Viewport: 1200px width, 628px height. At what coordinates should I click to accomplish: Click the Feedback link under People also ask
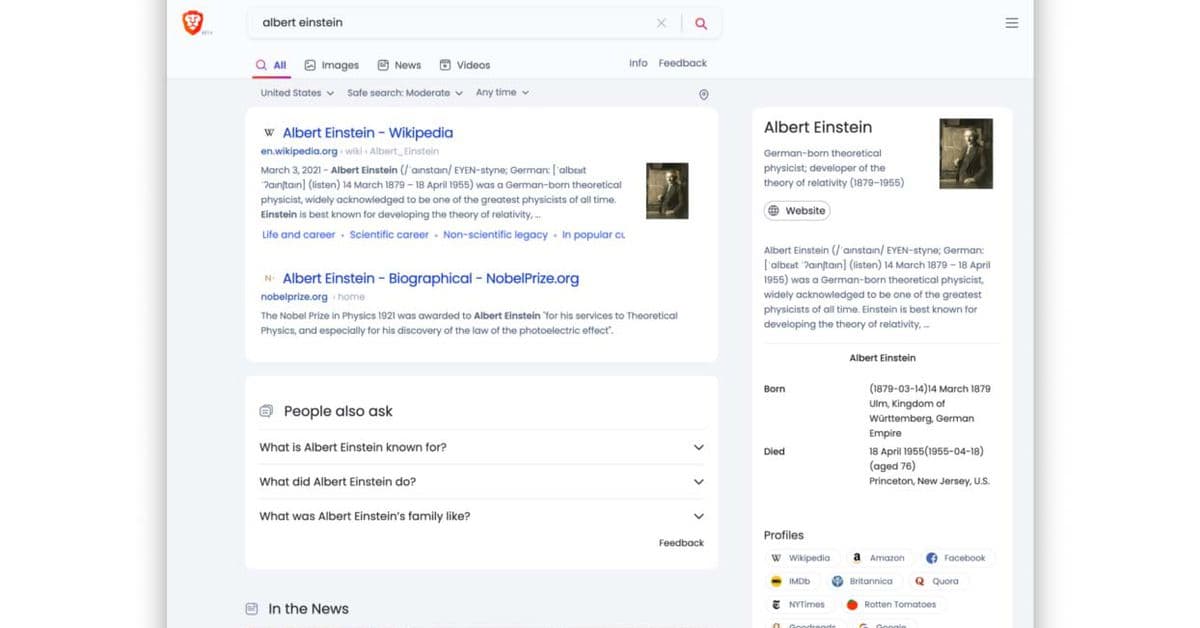tap(681, 543)
